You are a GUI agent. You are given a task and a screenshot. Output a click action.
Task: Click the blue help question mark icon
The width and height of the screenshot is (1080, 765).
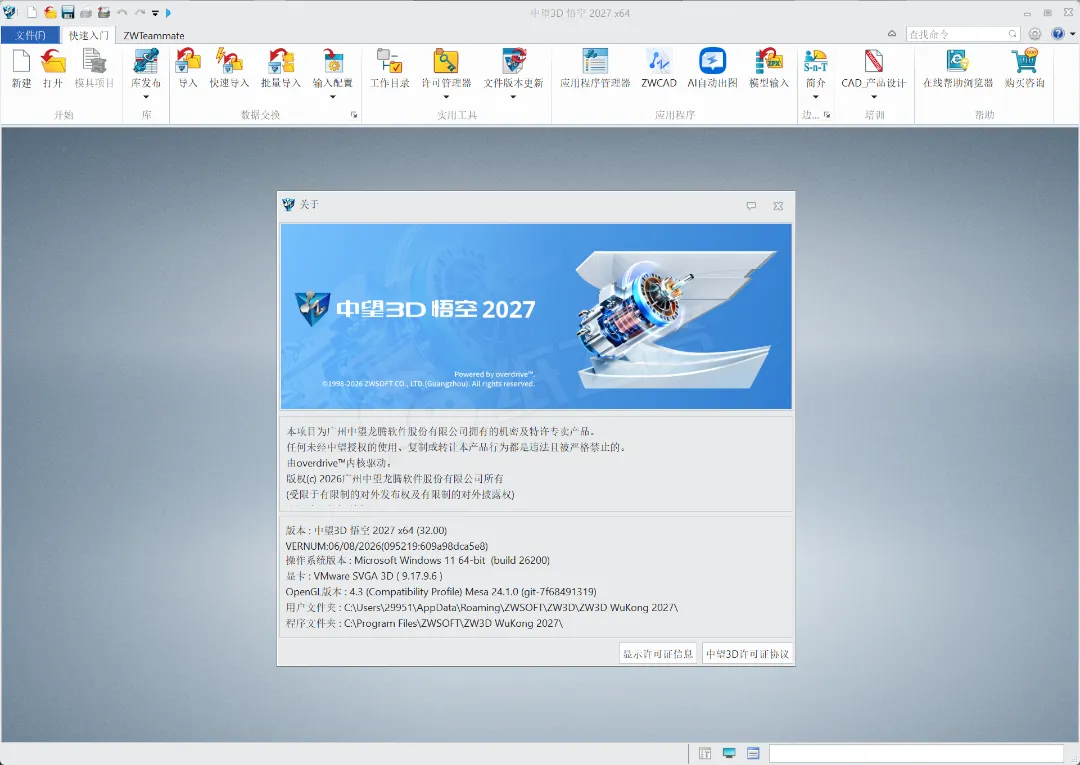[x=1058, y=34]
